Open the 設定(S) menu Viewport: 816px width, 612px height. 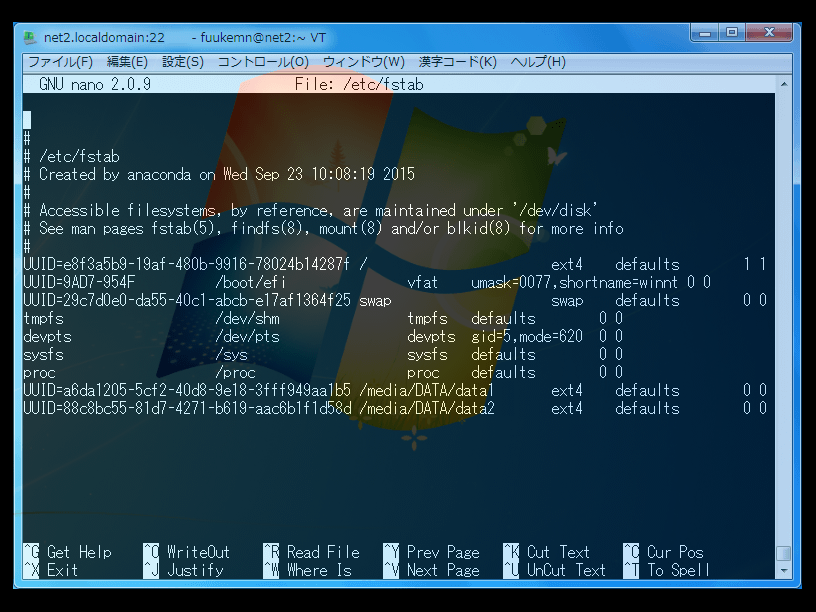183,62
